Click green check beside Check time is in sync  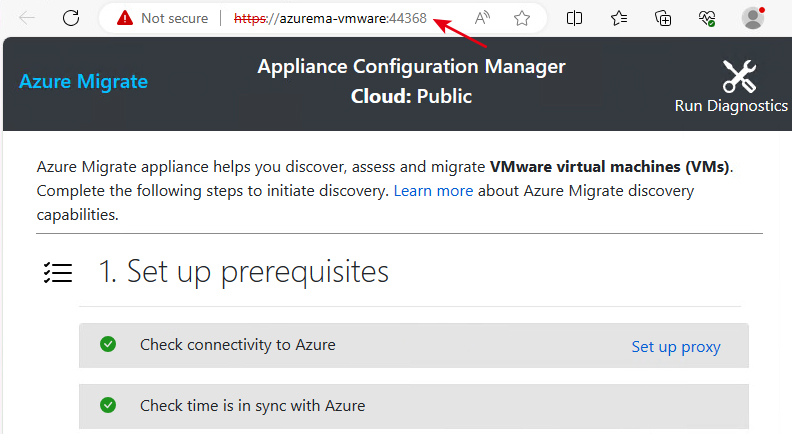pyautogui.click(x=108, y=405)
